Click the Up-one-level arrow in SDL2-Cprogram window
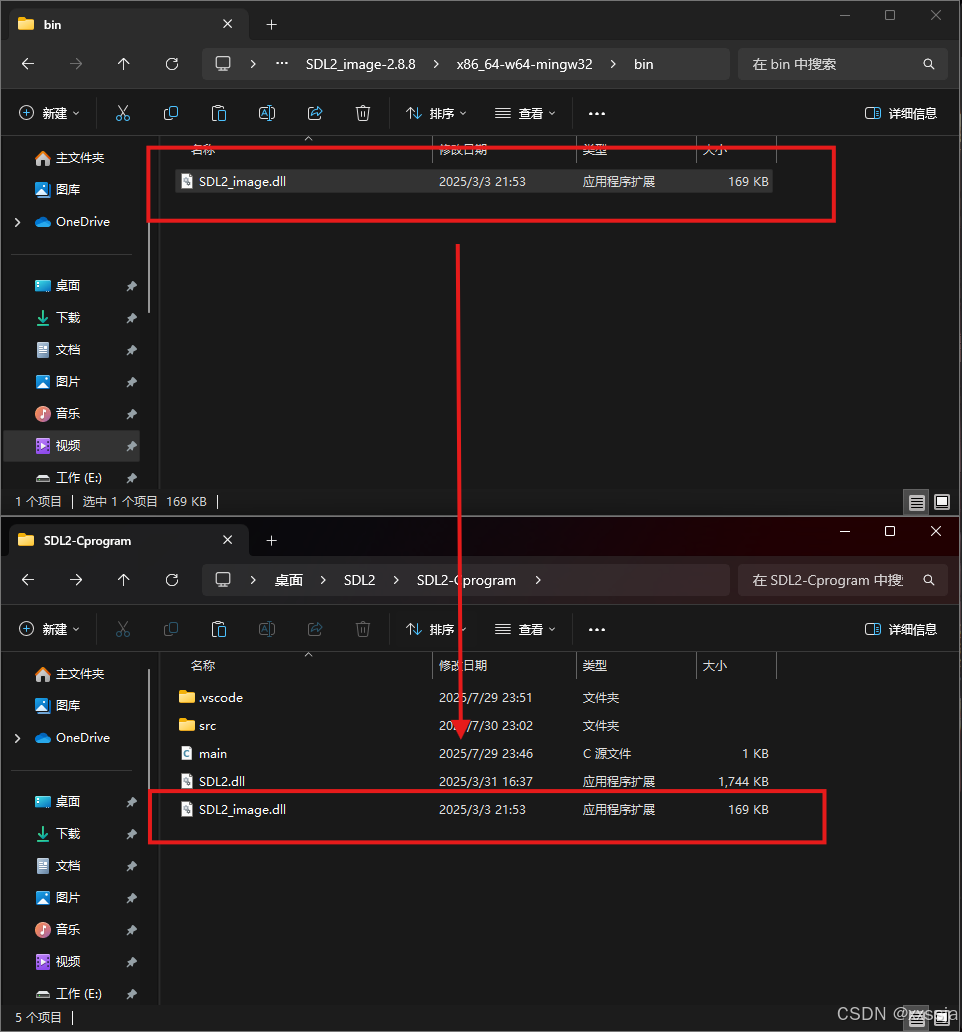This screenshot has width=962, height=1032. tap(122, 579)
